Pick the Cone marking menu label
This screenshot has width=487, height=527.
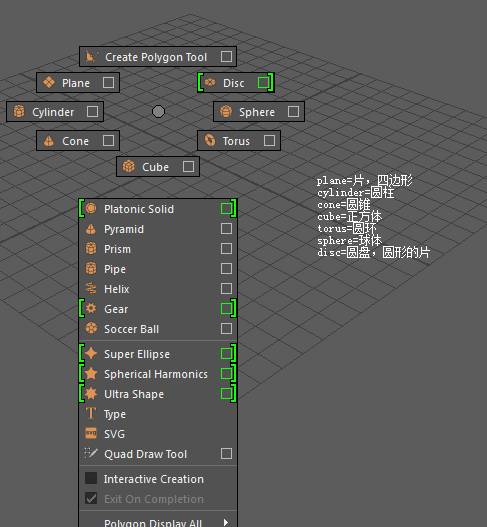pyautogui.click(x=75, y=141)
